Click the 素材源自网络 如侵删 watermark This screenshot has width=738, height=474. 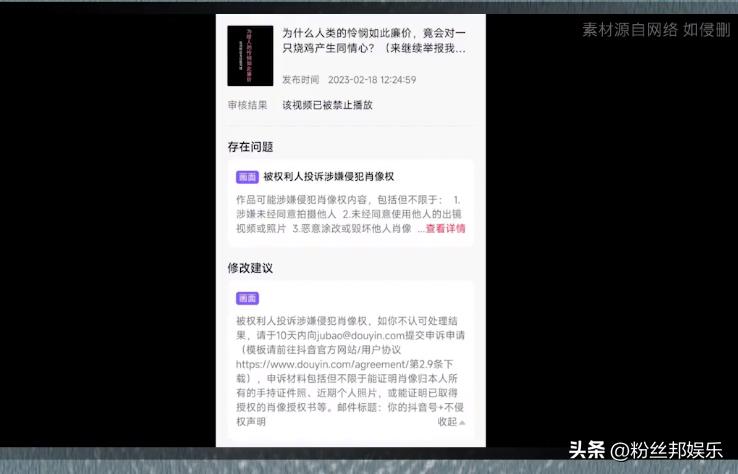pyautogui.click(x=655, y=29)
